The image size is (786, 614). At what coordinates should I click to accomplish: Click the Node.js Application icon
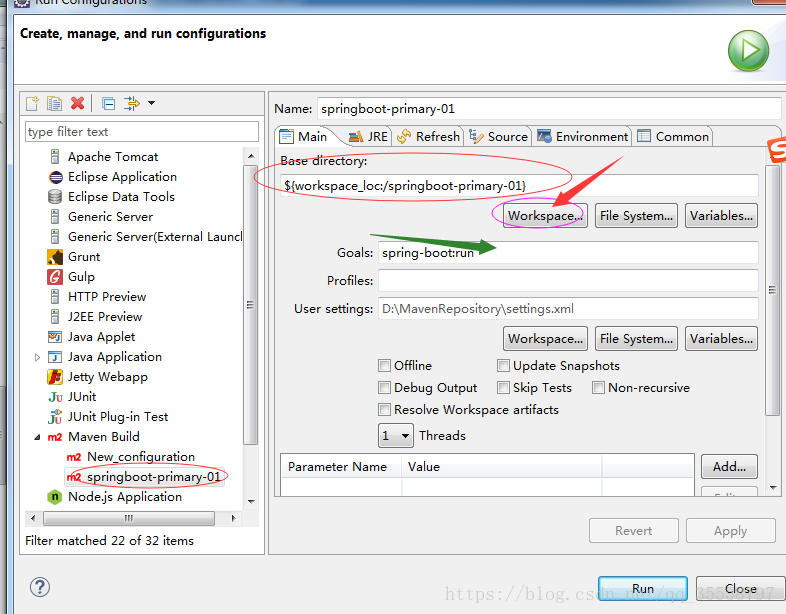(x=55, y=497)
